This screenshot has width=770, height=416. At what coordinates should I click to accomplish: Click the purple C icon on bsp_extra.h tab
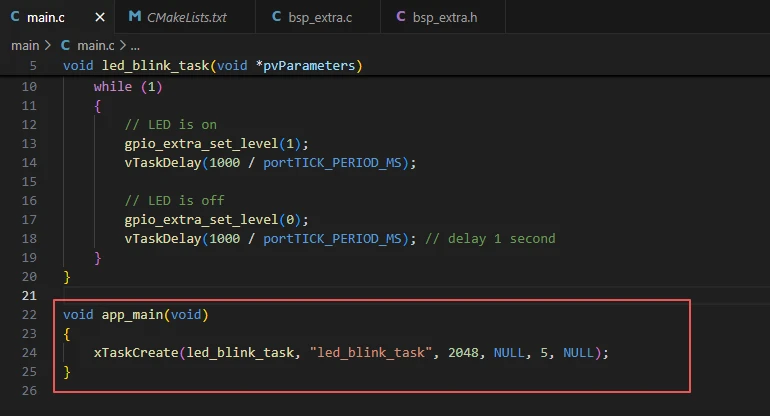[x=401, y=17]
